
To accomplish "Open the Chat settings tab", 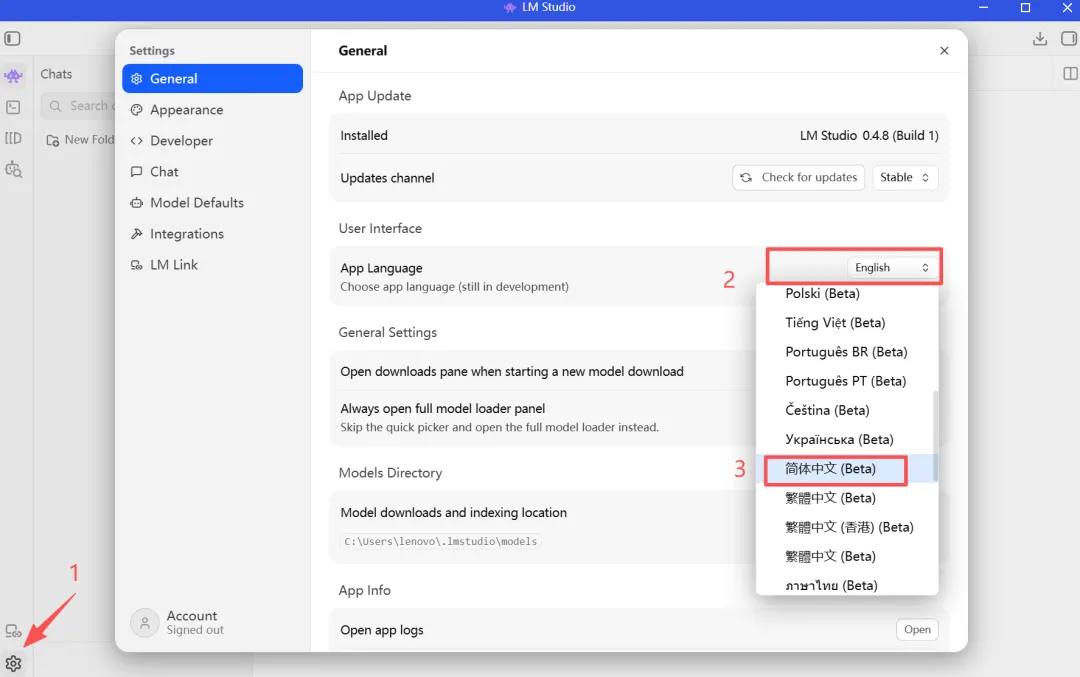I will pos(212,171).
